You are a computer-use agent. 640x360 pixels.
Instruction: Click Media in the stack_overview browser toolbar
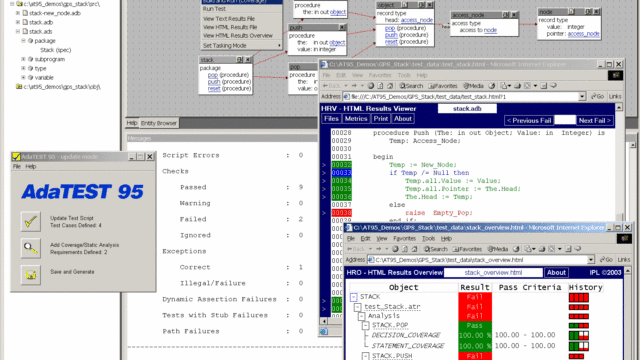pos(498,249)
